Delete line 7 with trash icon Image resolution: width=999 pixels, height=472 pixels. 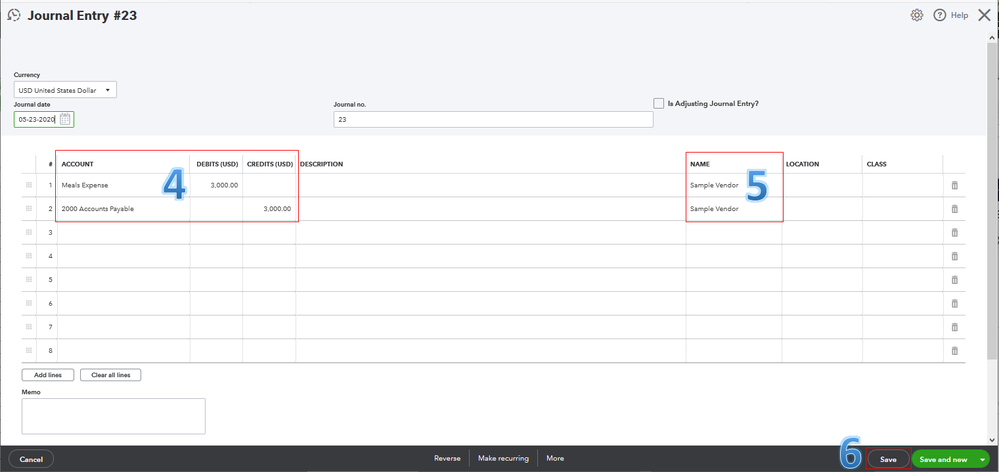[954, 327]
